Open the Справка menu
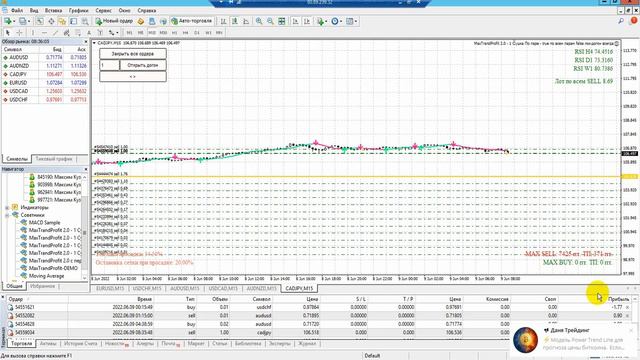This screenshot has width=640, height=360. pos(147,10)
